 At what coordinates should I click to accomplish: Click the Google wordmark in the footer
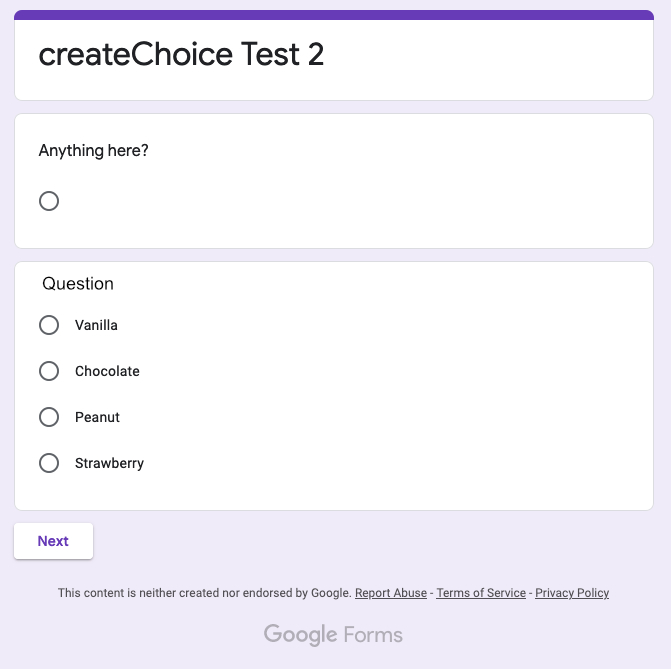click(x=300, y=635)
